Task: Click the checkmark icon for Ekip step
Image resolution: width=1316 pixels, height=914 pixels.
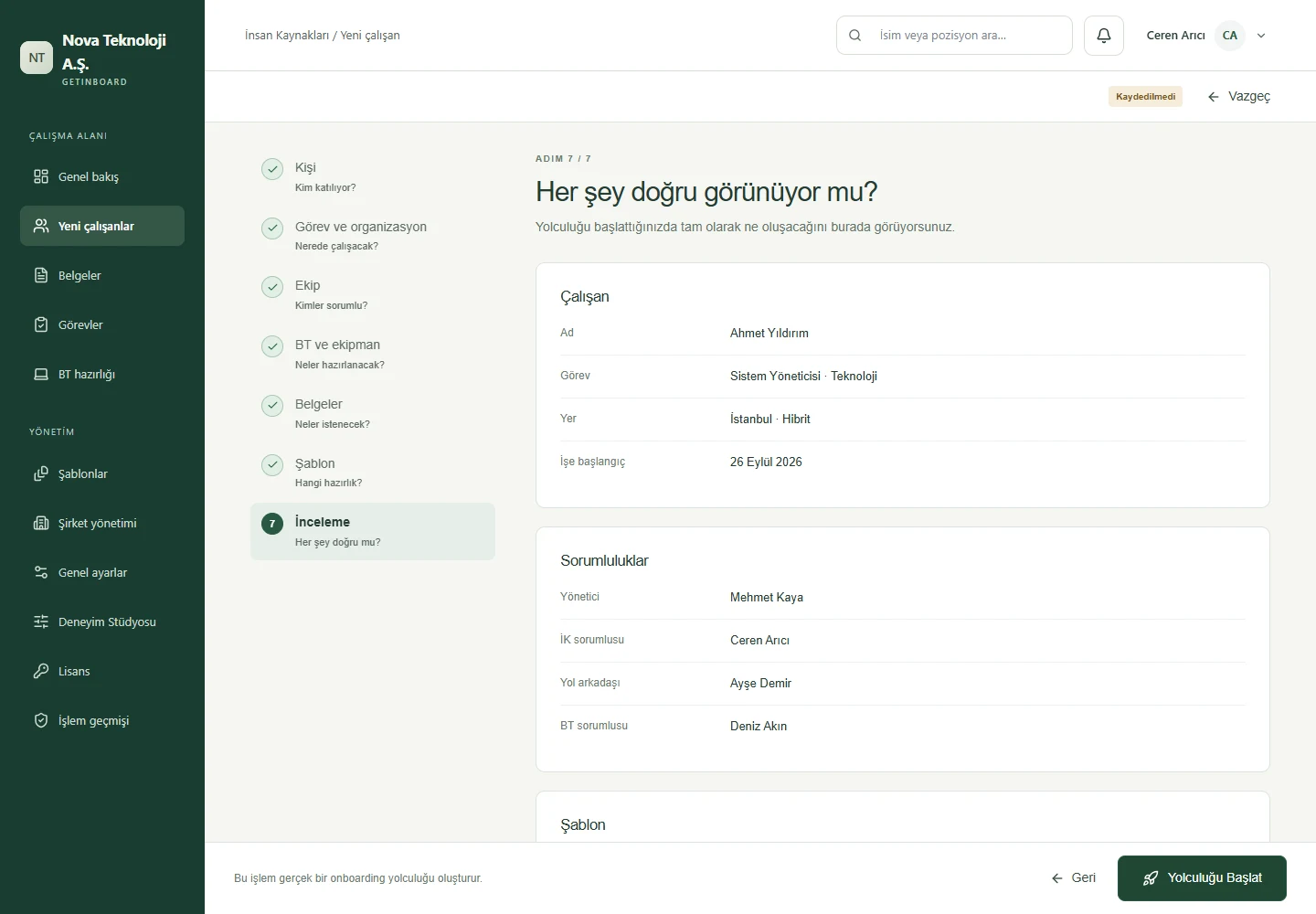Action: (x=272, y=287)
